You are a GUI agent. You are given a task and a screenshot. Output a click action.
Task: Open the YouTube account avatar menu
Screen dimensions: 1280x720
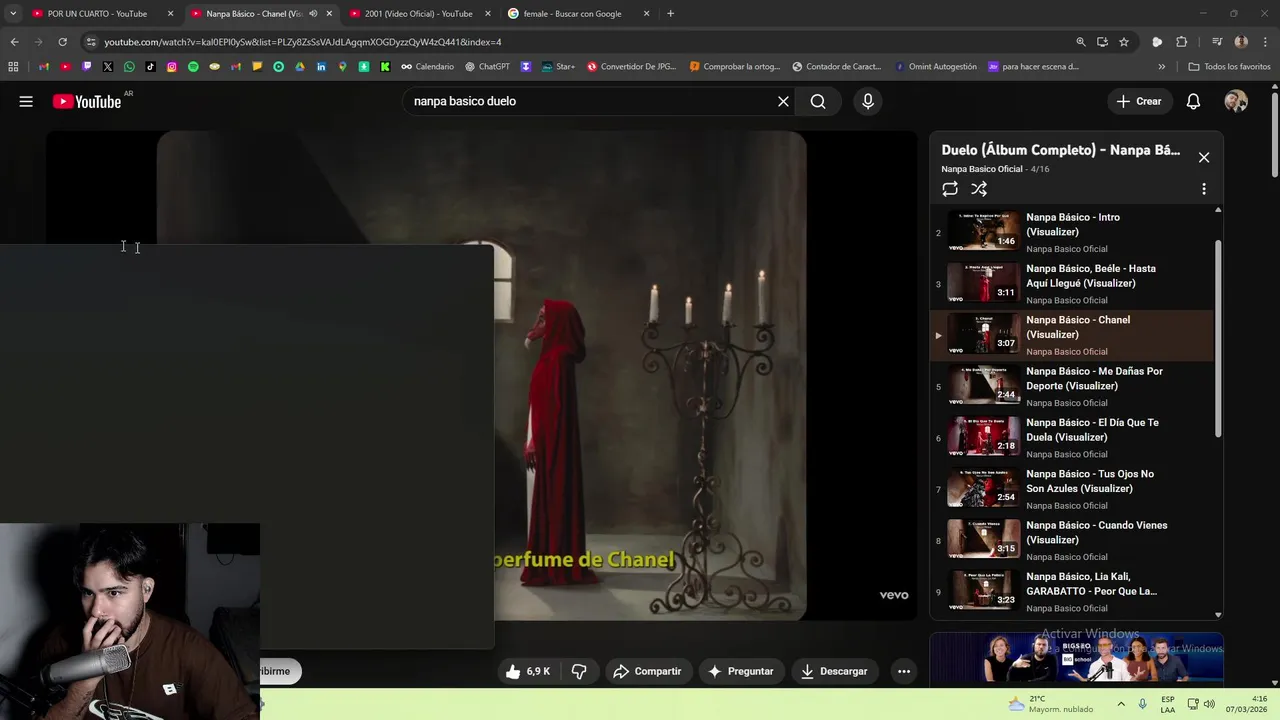coord(1236,101)
